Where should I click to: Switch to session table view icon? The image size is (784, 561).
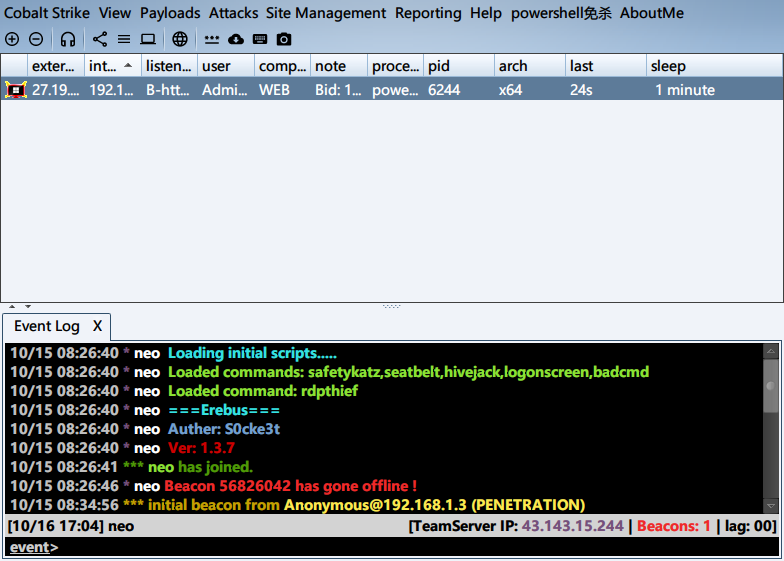click(124, 39)
